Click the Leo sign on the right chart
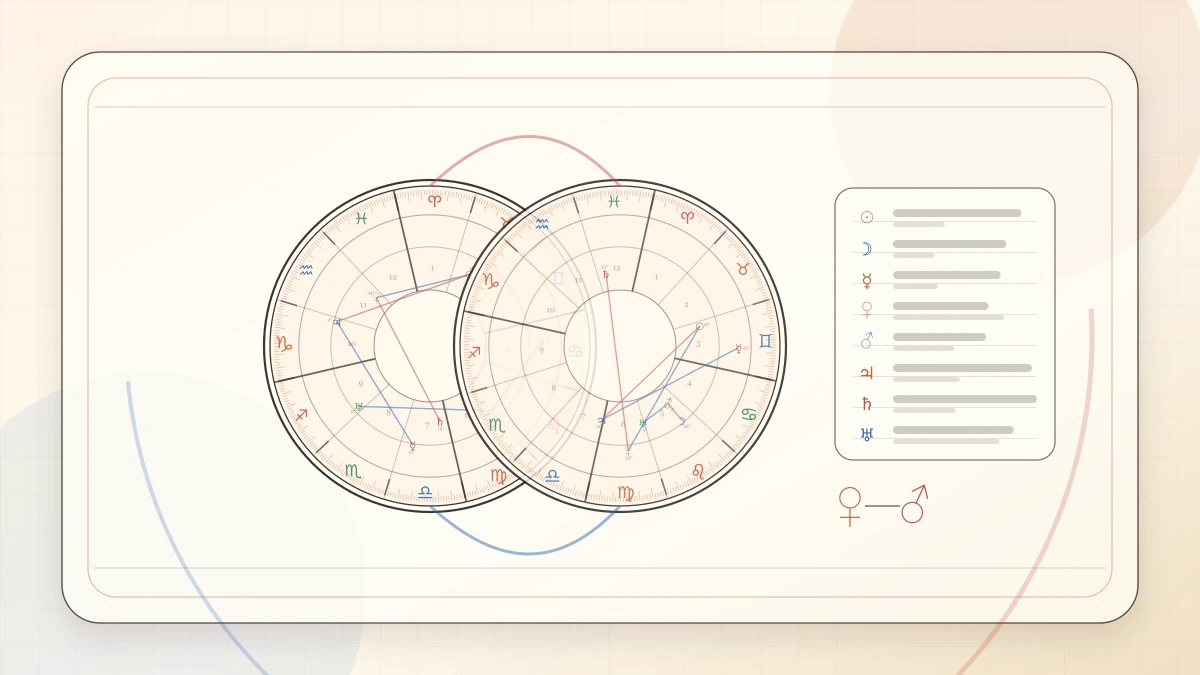1200x675 pixels. coord(697,470)
